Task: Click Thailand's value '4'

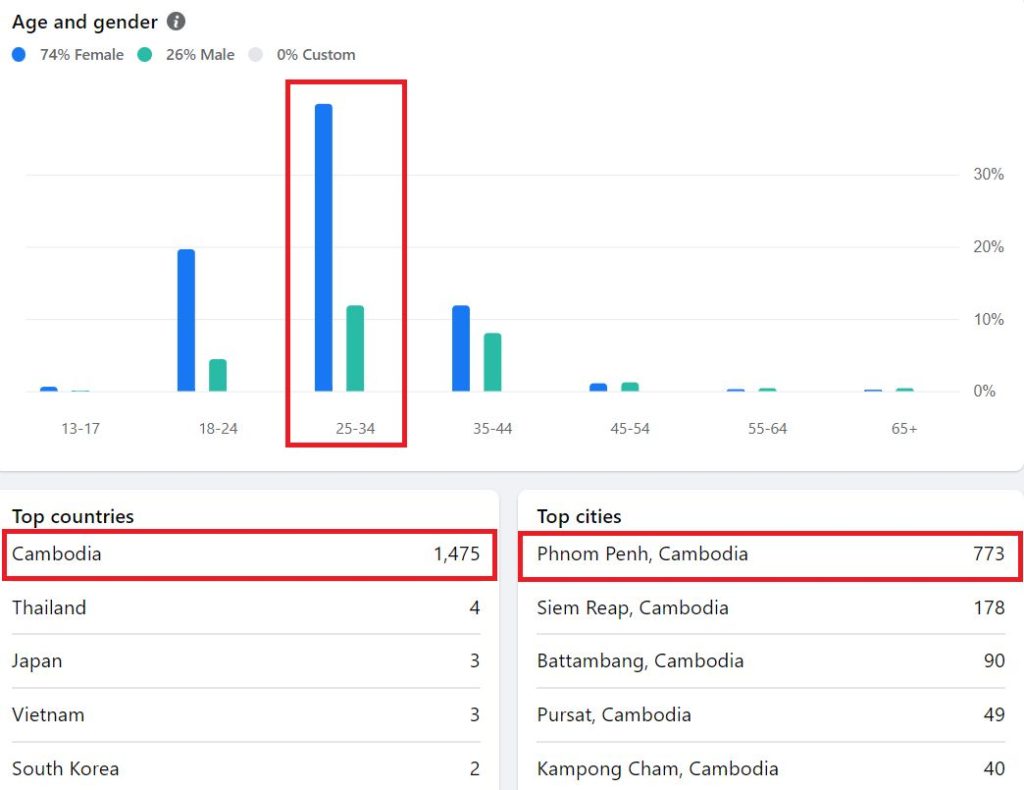Action: [x=475, y=608]
